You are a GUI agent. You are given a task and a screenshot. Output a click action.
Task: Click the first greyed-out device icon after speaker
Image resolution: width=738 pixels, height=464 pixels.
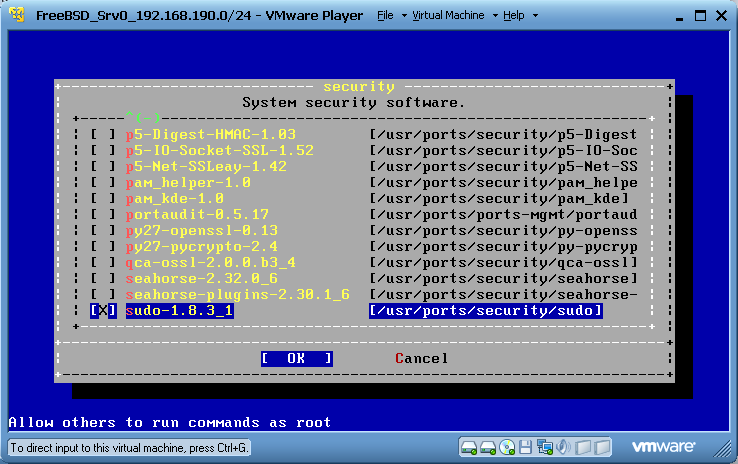point(583,447)
